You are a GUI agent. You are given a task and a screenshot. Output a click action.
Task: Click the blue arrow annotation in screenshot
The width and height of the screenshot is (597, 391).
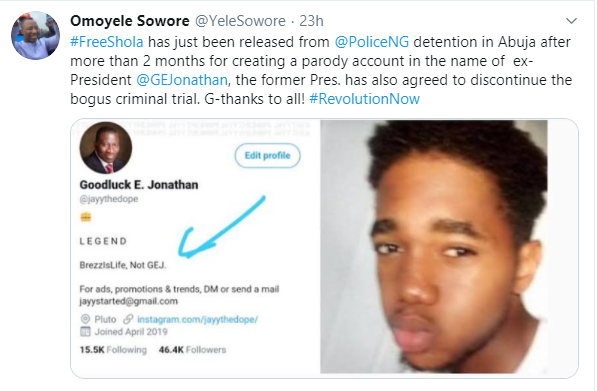pyautogui.click(x=222, y=227)
